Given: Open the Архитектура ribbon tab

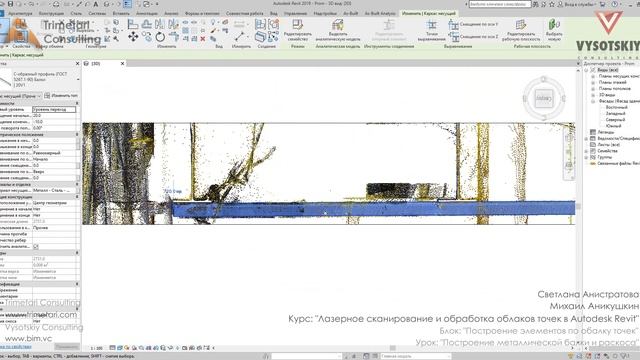Looking at the screenshot, I should [x=20, y=13].
